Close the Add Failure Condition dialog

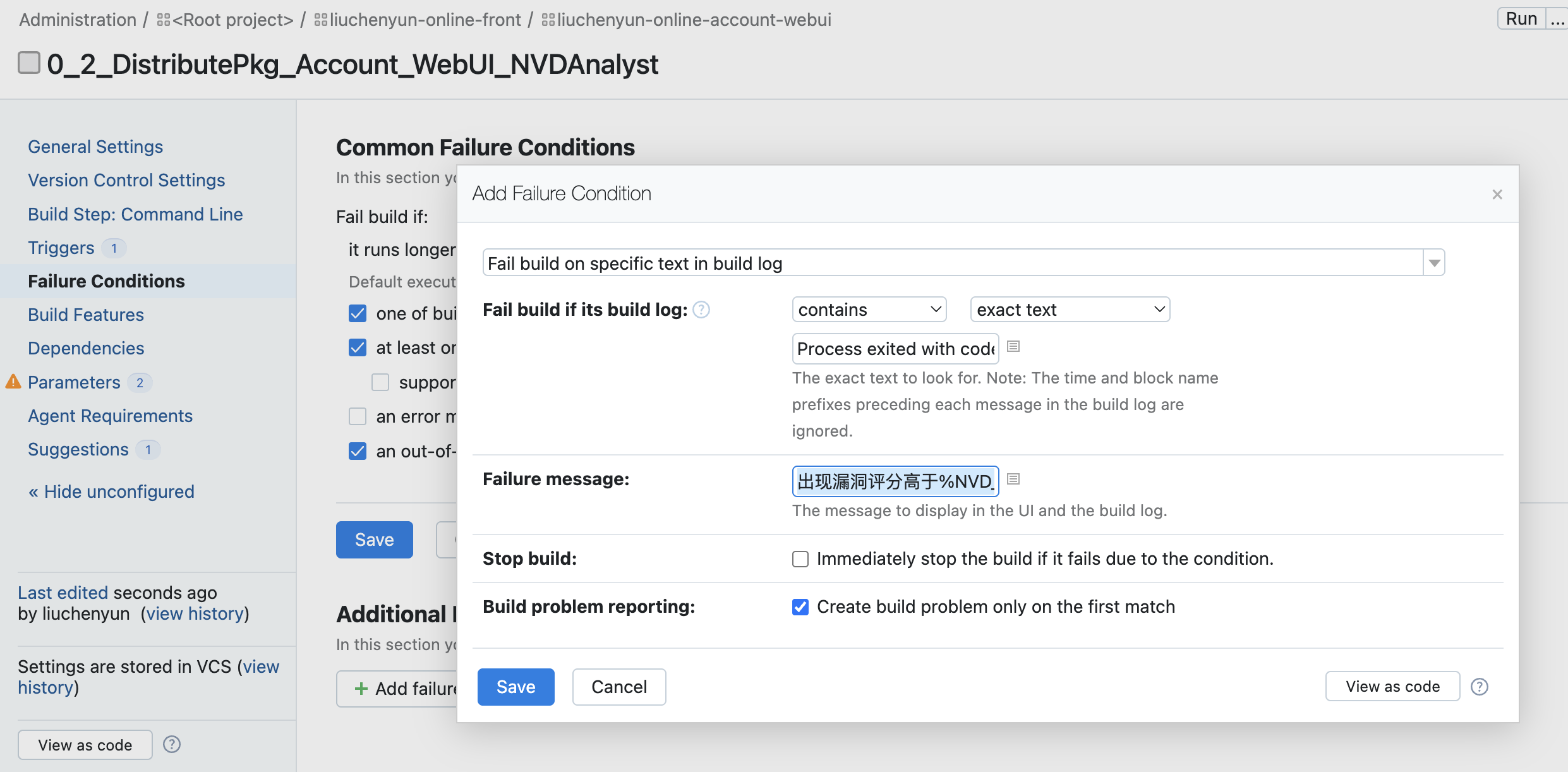[1497, 195]
